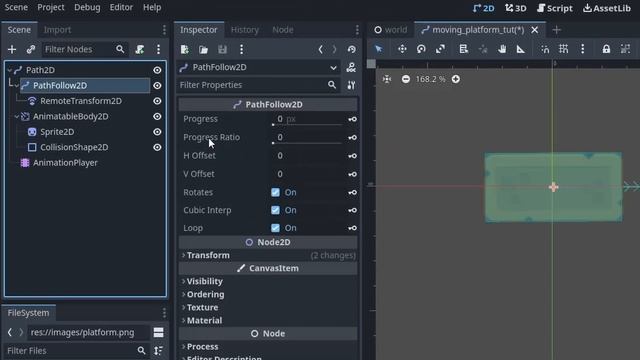The image size is (640, 360).
Task: Open the Project menu
Action: tap(51, 7)
